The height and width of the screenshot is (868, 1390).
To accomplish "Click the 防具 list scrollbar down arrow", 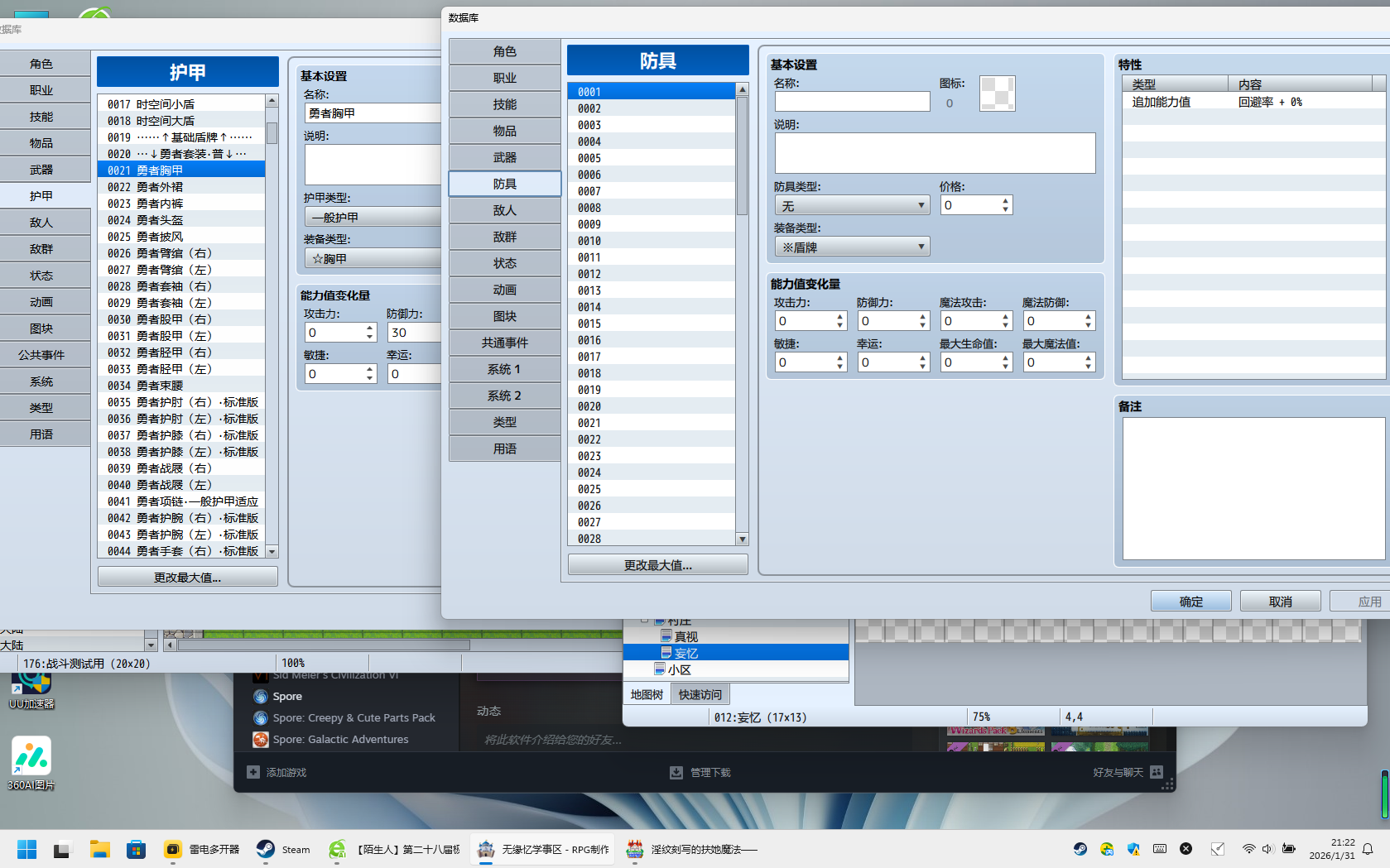I will [x=743, y=539].
